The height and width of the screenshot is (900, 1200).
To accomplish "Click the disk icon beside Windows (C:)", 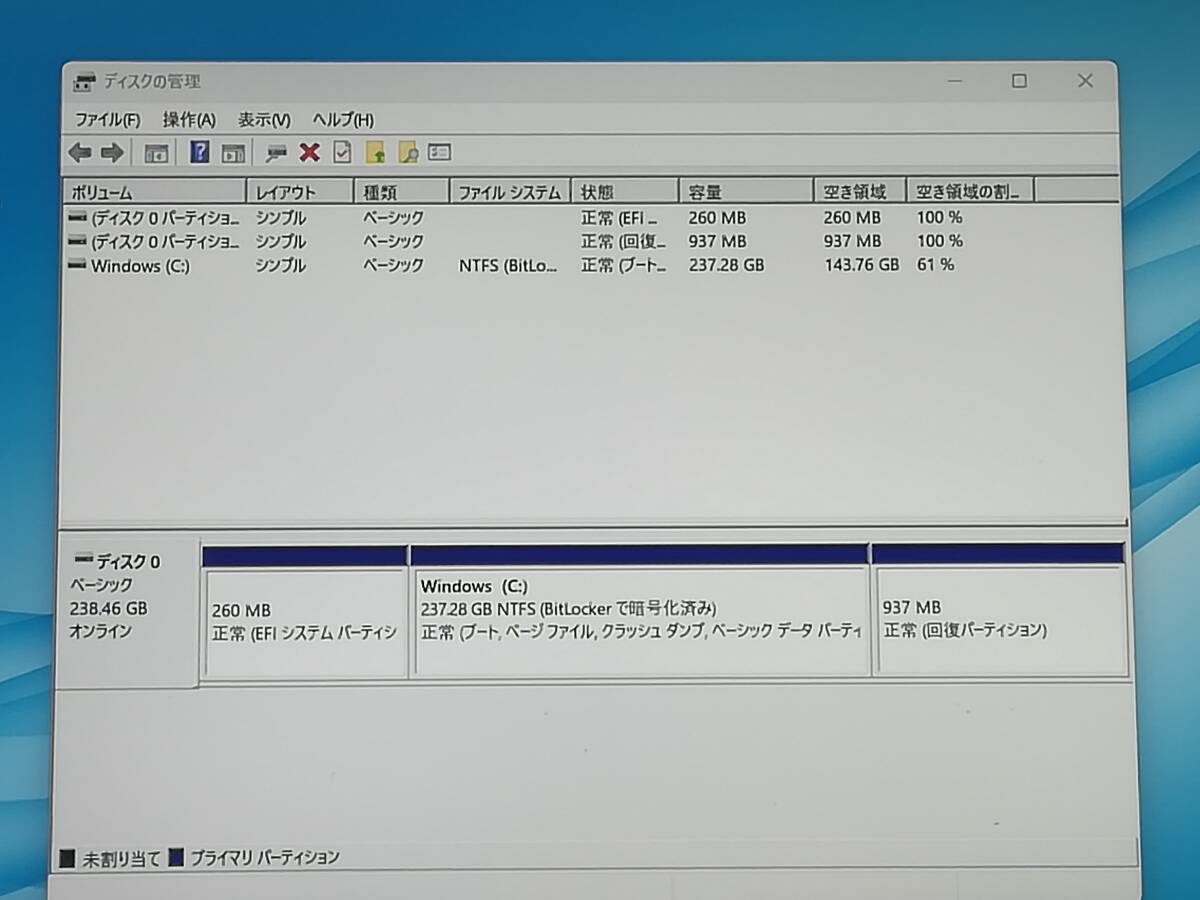I will click(77, 265).
